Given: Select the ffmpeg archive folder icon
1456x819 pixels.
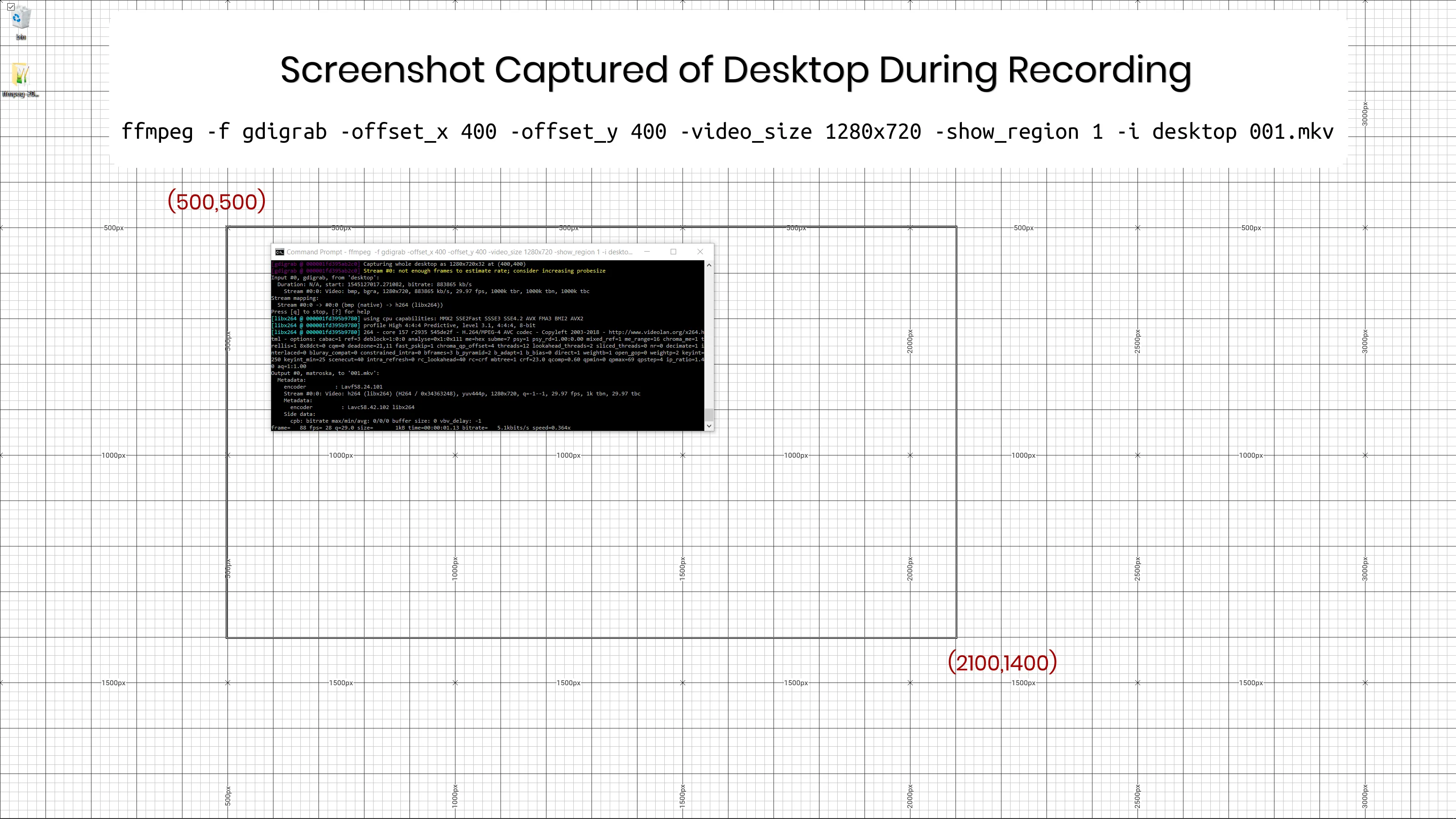Looking at the screenshot, I should tap(21, 75).
